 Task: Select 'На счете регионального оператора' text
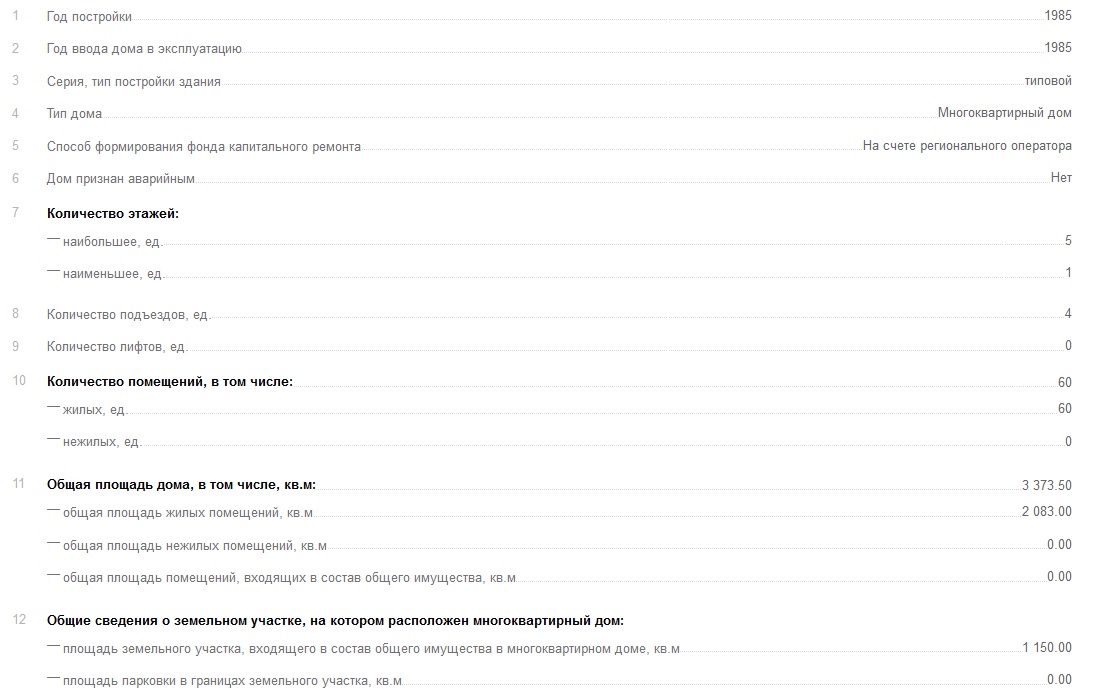(967, 146)
